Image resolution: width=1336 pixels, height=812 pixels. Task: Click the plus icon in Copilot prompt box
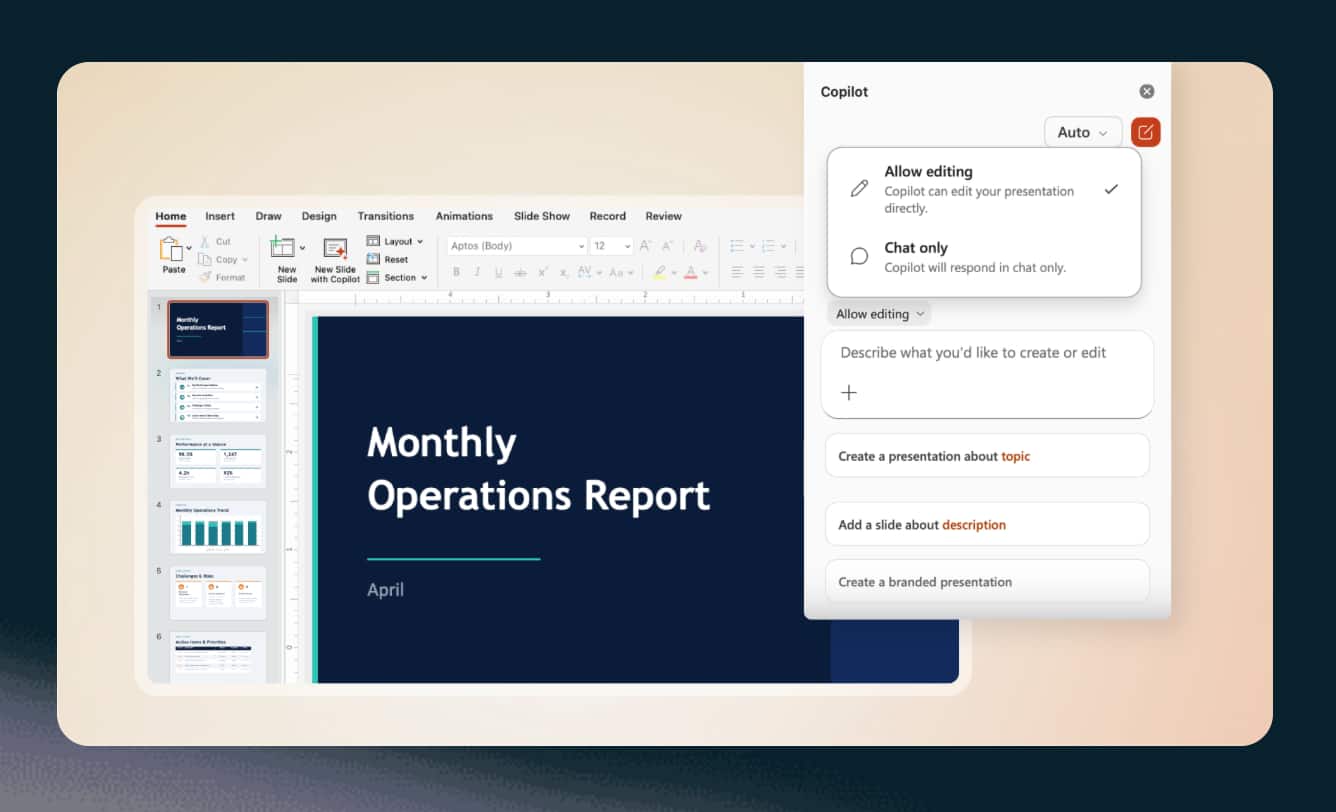click(x=849, y=393)
